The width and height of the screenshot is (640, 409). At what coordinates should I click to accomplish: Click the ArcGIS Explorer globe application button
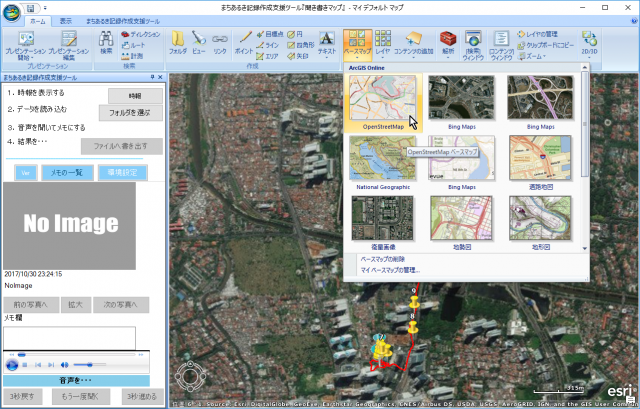click(12, 13)
